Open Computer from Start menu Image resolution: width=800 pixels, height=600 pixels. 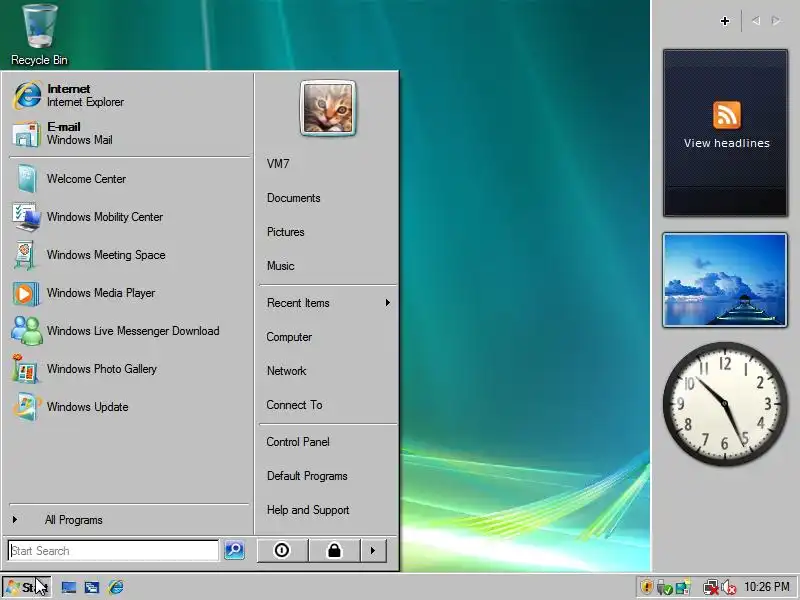[x=328, y=337]
